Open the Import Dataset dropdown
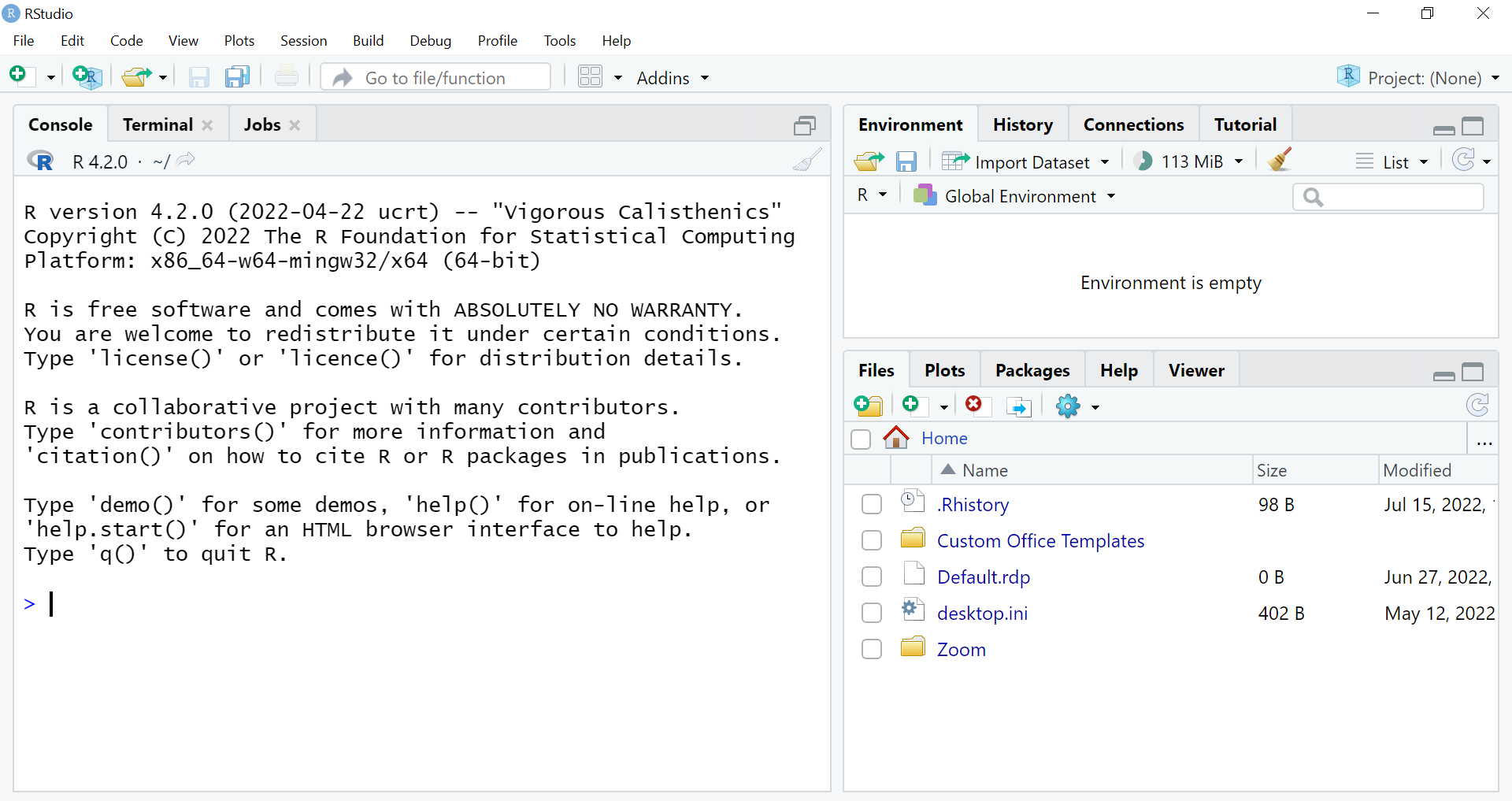This screenshot has height=801, width=1512. coord(1025,161)
